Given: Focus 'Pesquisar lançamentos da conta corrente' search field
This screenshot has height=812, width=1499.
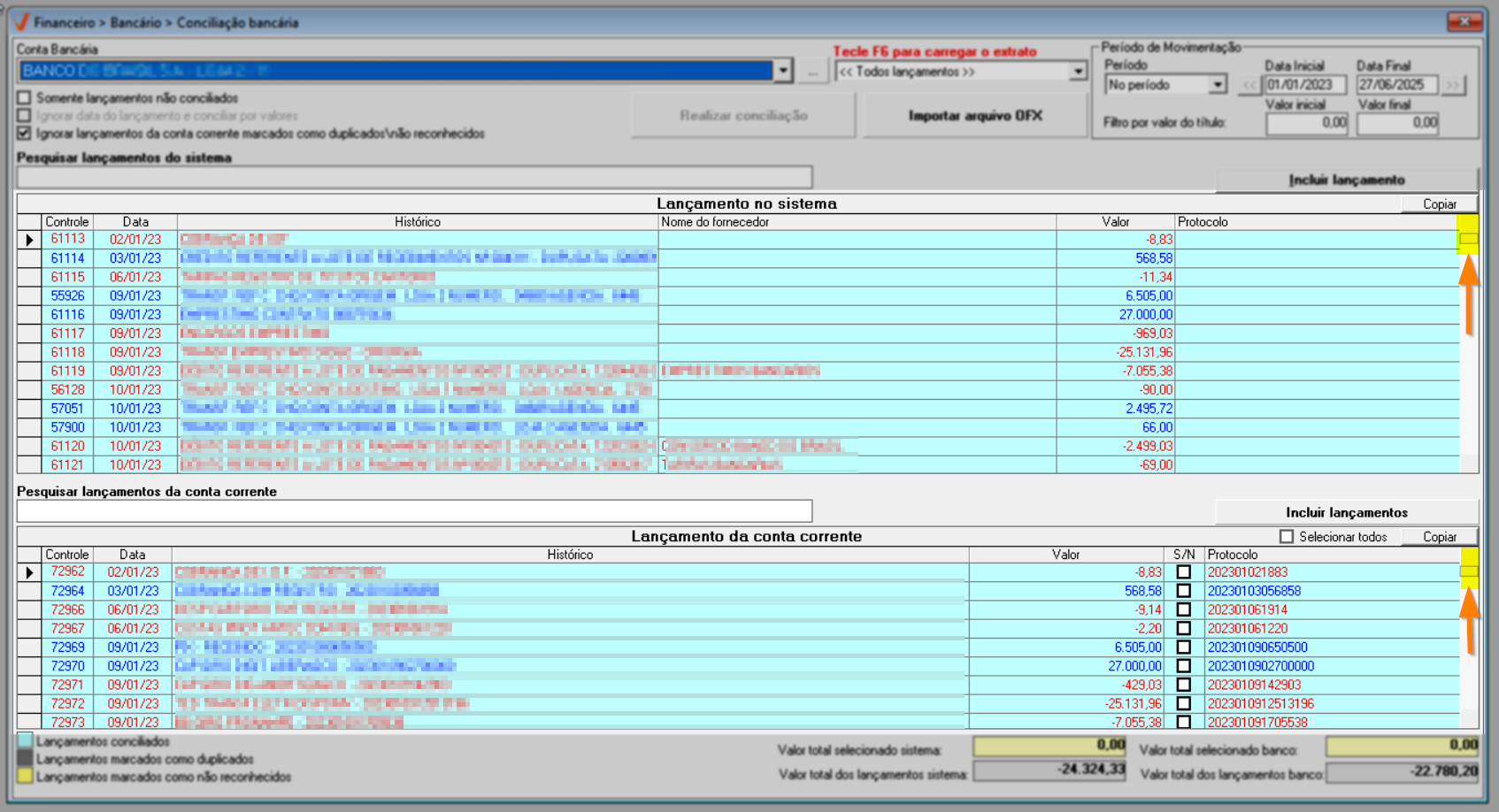Looking at the screenshot, I should [414, 510].
